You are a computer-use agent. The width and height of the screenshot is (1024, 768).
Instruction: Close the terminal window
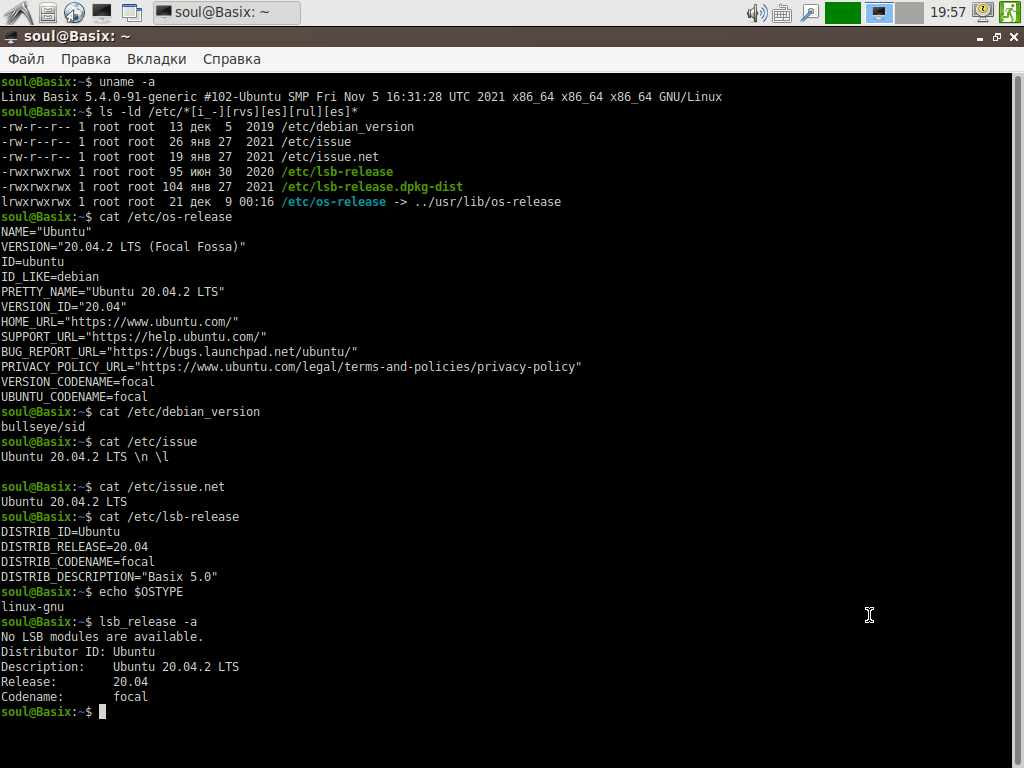(x=1014, y=38)
